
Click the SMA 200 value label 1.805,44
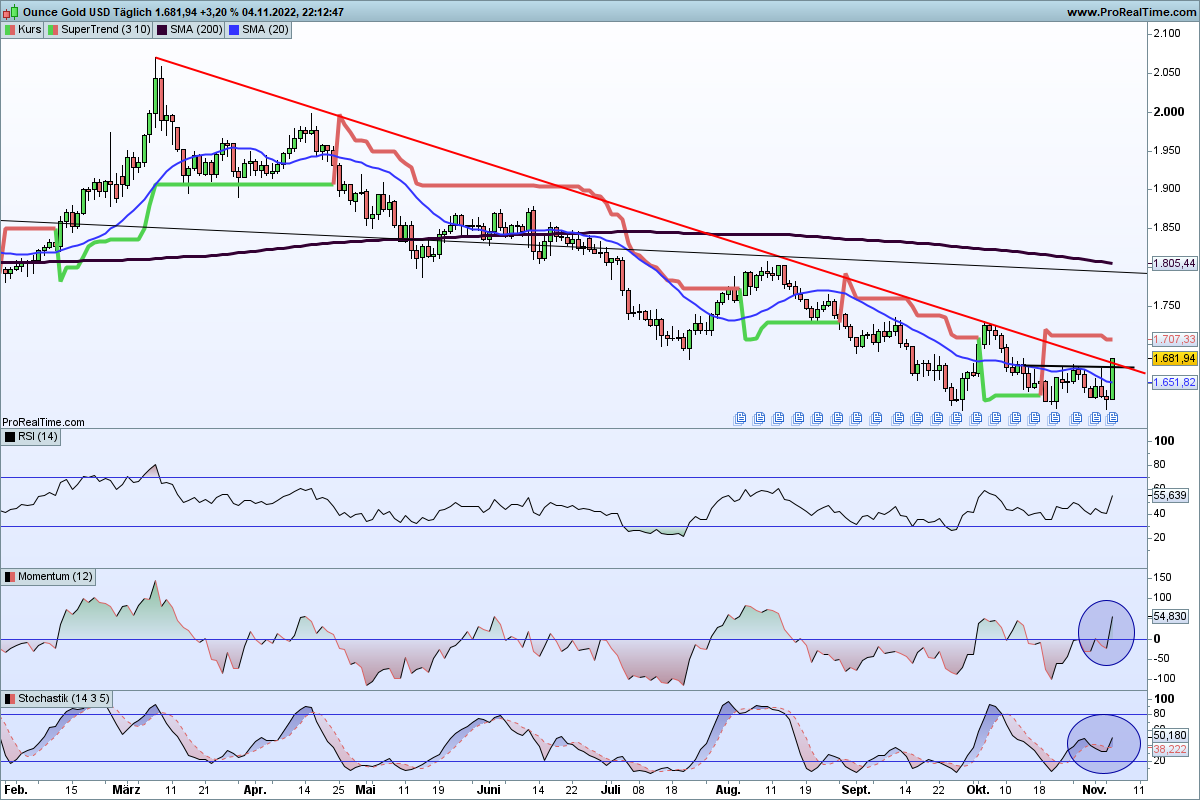[x=1173, y=264]
